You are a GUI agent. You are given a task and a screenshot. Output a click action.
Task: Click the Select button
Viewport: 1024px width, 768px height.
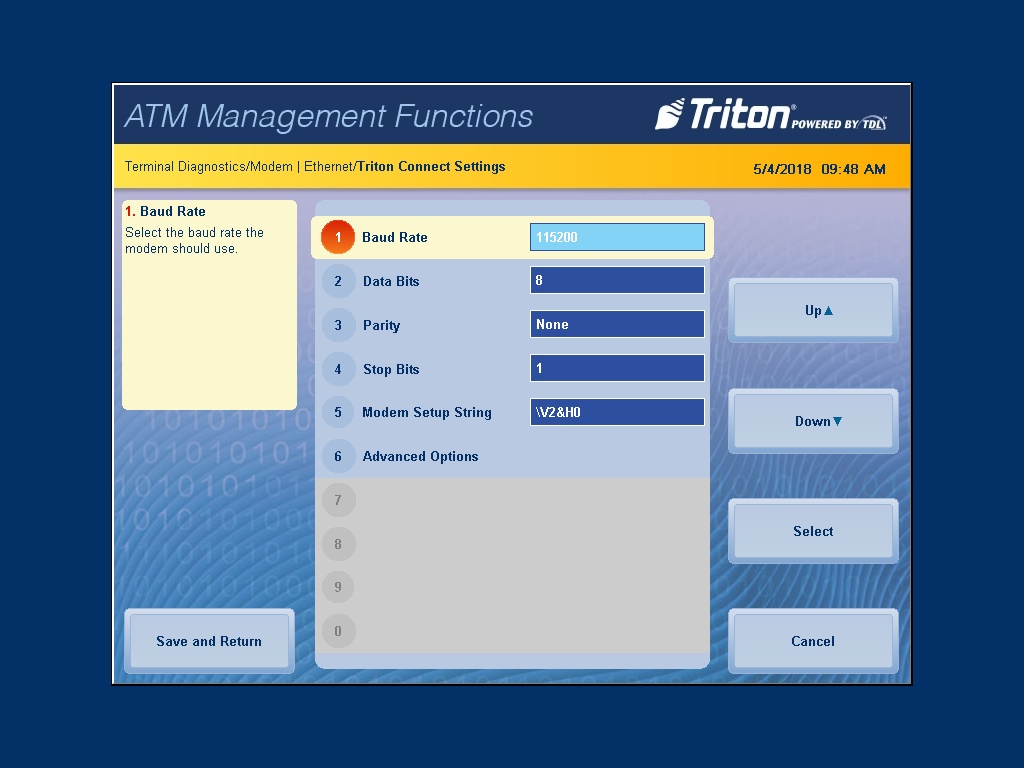coord(812,531)
